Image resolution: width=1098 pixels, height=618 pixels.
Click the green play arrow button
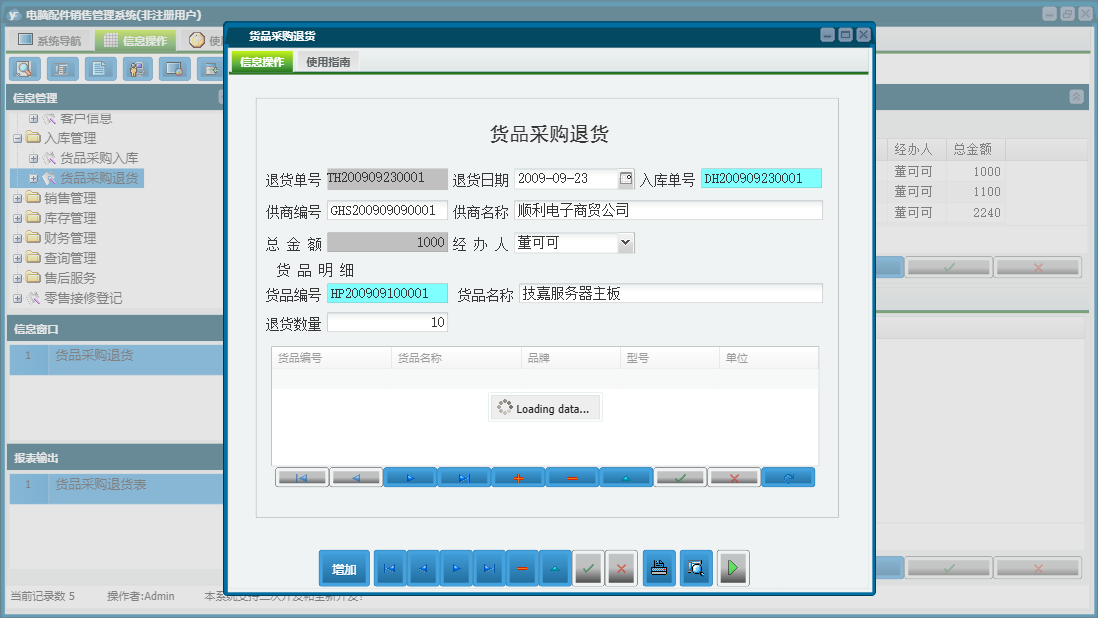733,568
